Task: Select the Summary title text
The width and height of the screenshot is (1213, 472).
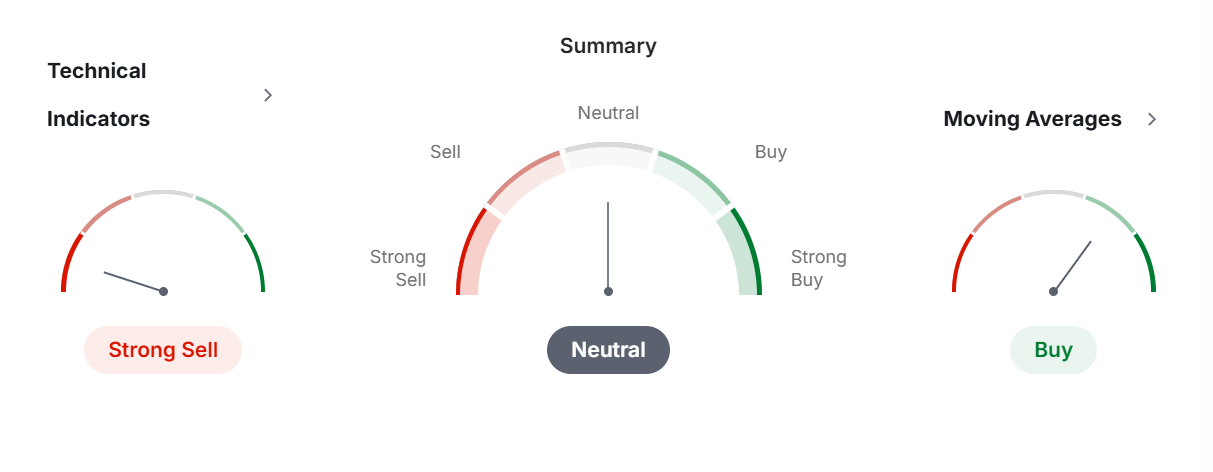Action: 608,46
